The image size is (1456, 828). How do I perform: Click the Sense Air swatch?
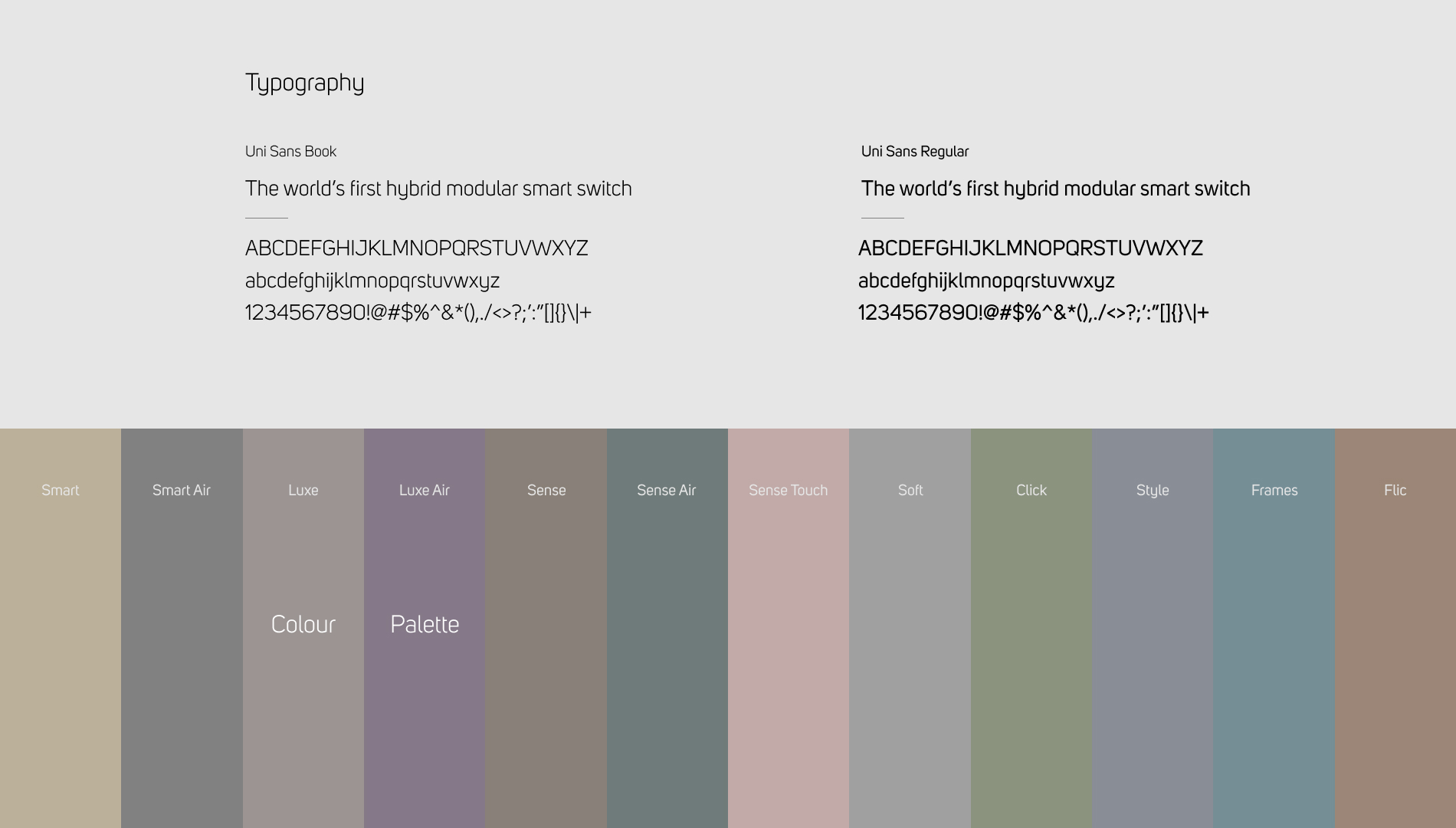point(667,628)
